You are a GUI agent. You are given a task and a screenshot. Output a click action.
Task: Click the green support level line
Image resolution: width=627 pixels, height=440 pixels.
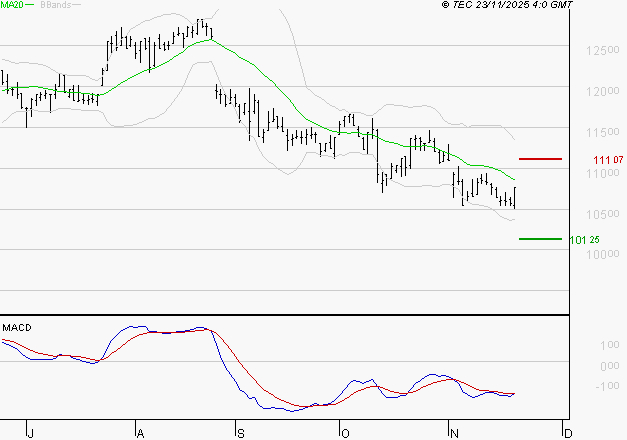[540, 239]
